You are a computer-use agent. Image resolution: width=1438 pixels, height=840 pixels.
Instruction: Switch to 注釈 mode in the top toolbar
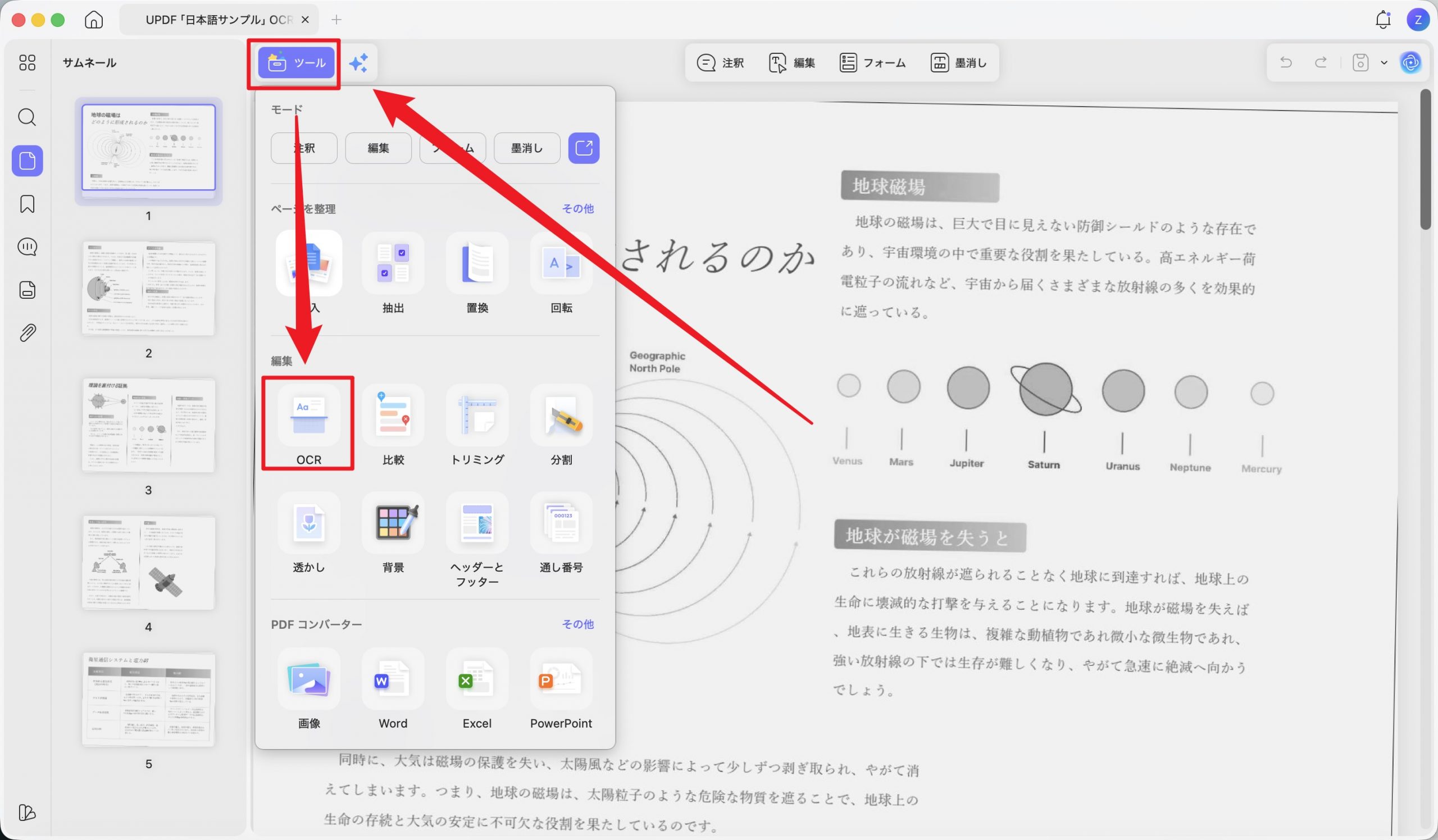[x=720, y=63]
